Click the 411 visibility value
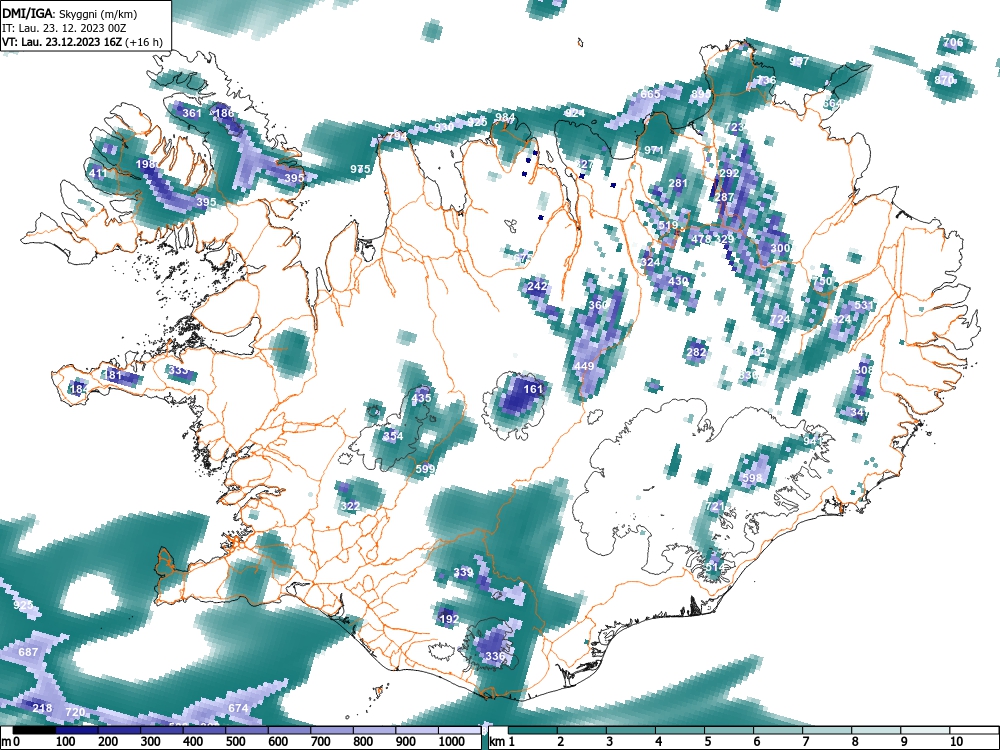Viewport: 1000px width, 750px height. point(98,173)
